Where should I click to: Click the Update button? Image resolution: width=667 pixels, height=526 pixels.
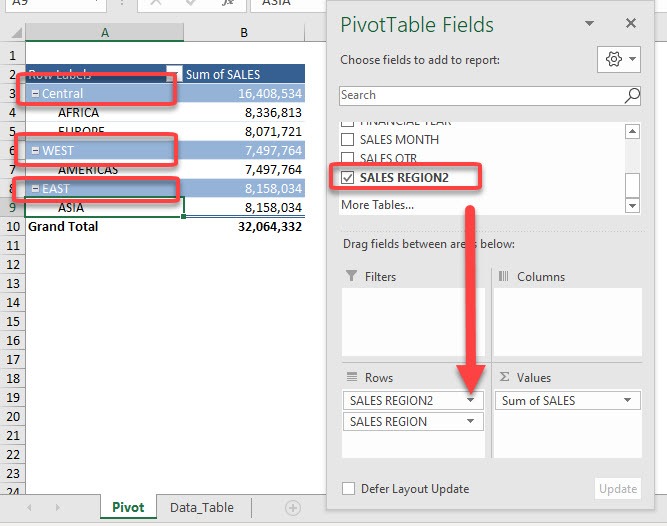pos(618,489)
